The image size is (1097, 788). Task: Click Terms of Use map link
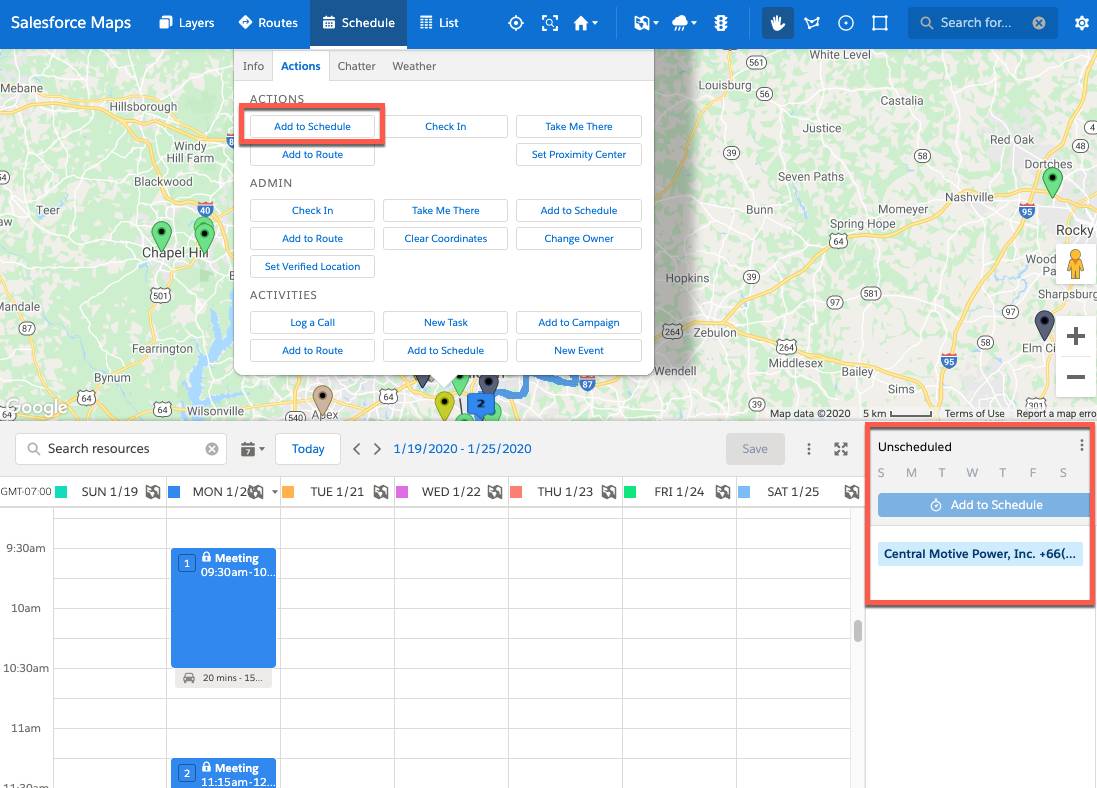pos(974,414)
